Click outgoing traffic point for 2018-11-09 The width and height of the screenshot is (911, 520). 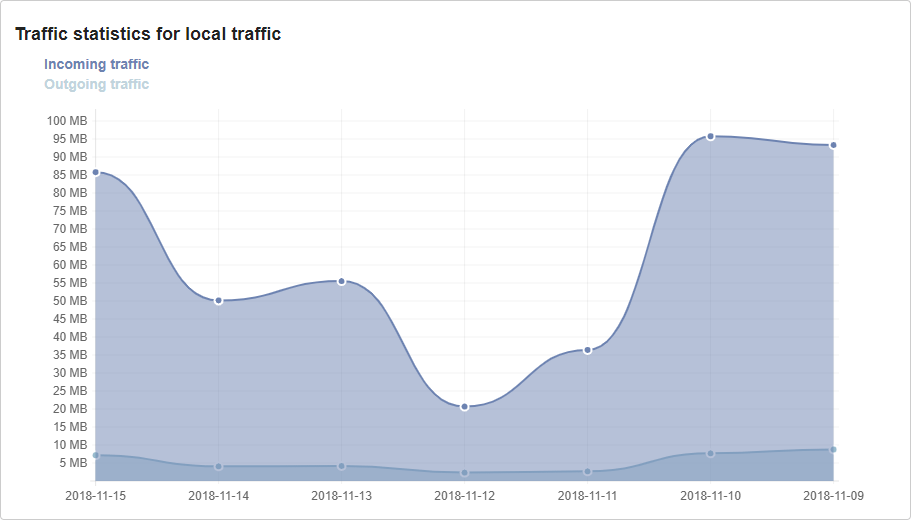pyautogui.click(x=833, y=449)
